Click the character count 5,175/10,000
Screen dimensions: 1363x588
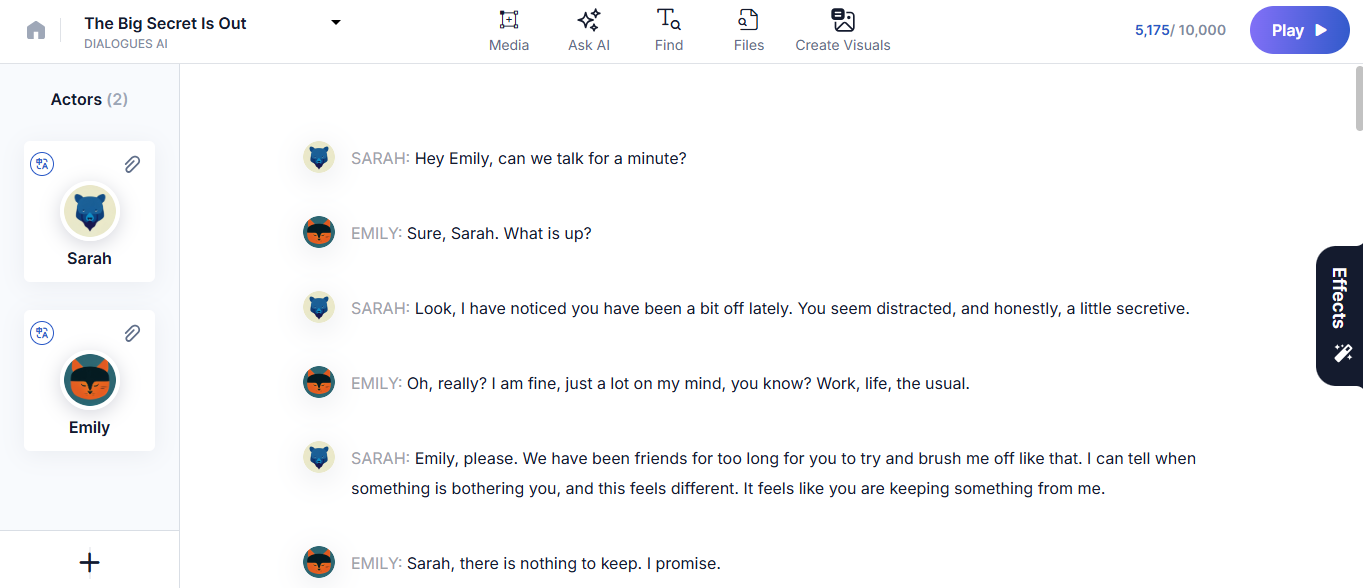click(1180, 30)
